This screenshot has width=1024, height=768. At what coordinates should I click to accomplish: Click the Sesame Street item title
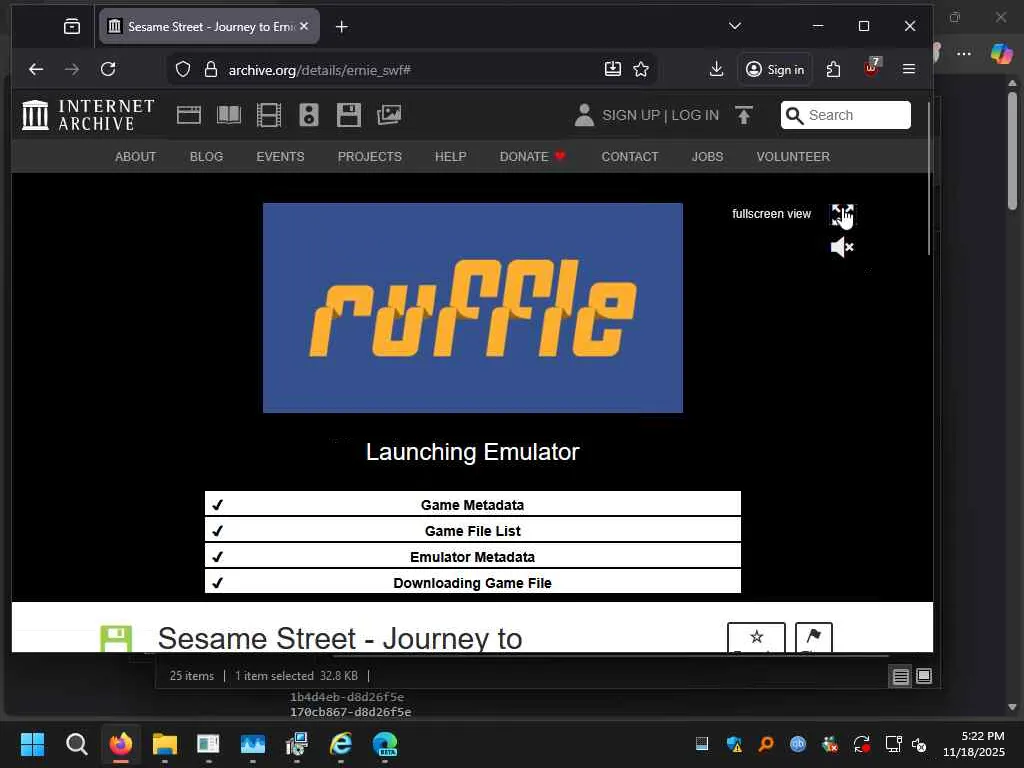pyautogui.click(x=340, y=638)
